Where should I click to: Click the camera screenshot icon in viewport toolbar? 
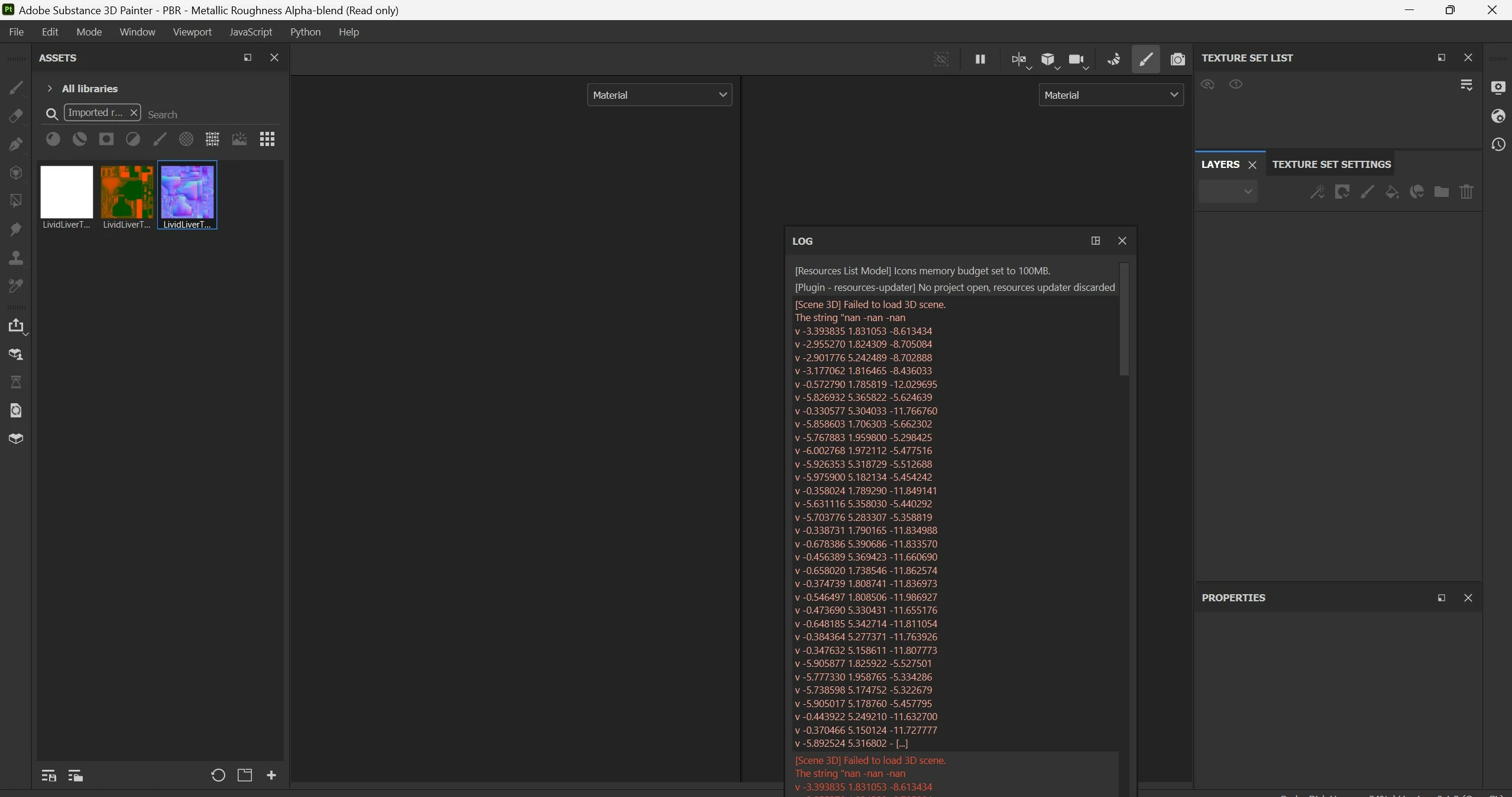tap(1177, 59)
